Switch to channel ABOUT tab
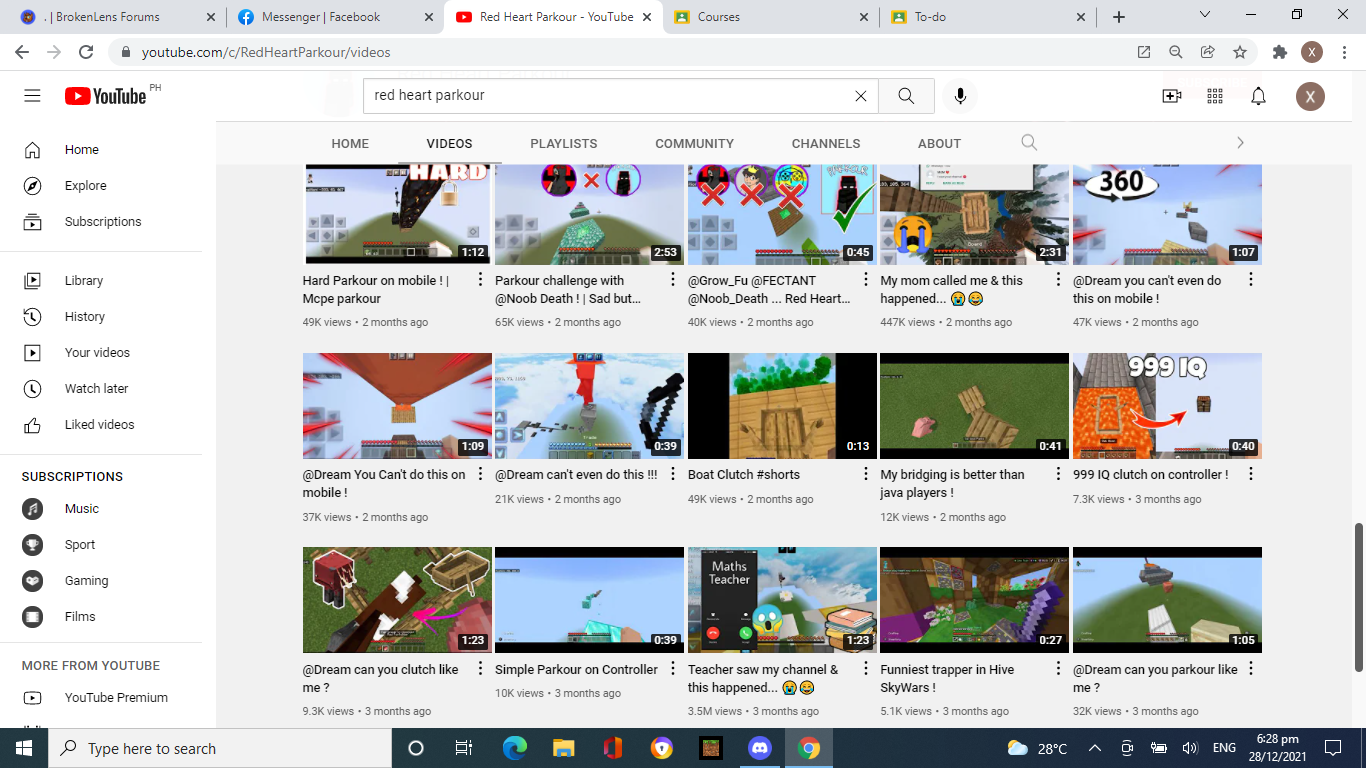1366x768 pixels. (x=940, y=144)
